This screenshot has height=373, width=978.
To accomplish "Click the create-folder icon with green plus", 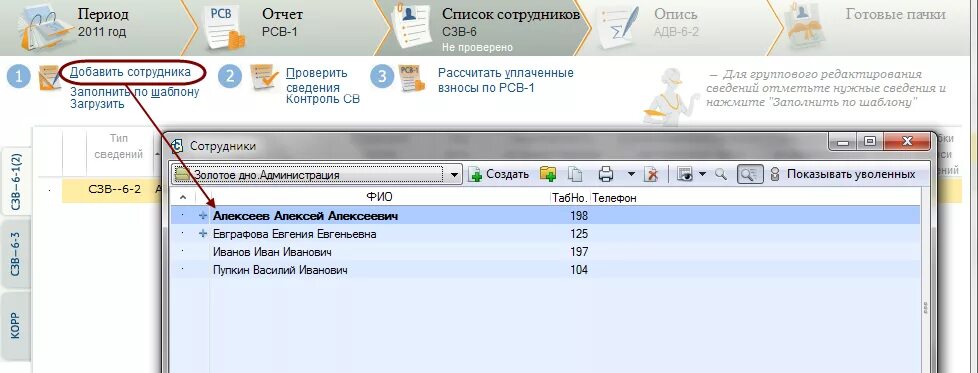I will point(548,175).
